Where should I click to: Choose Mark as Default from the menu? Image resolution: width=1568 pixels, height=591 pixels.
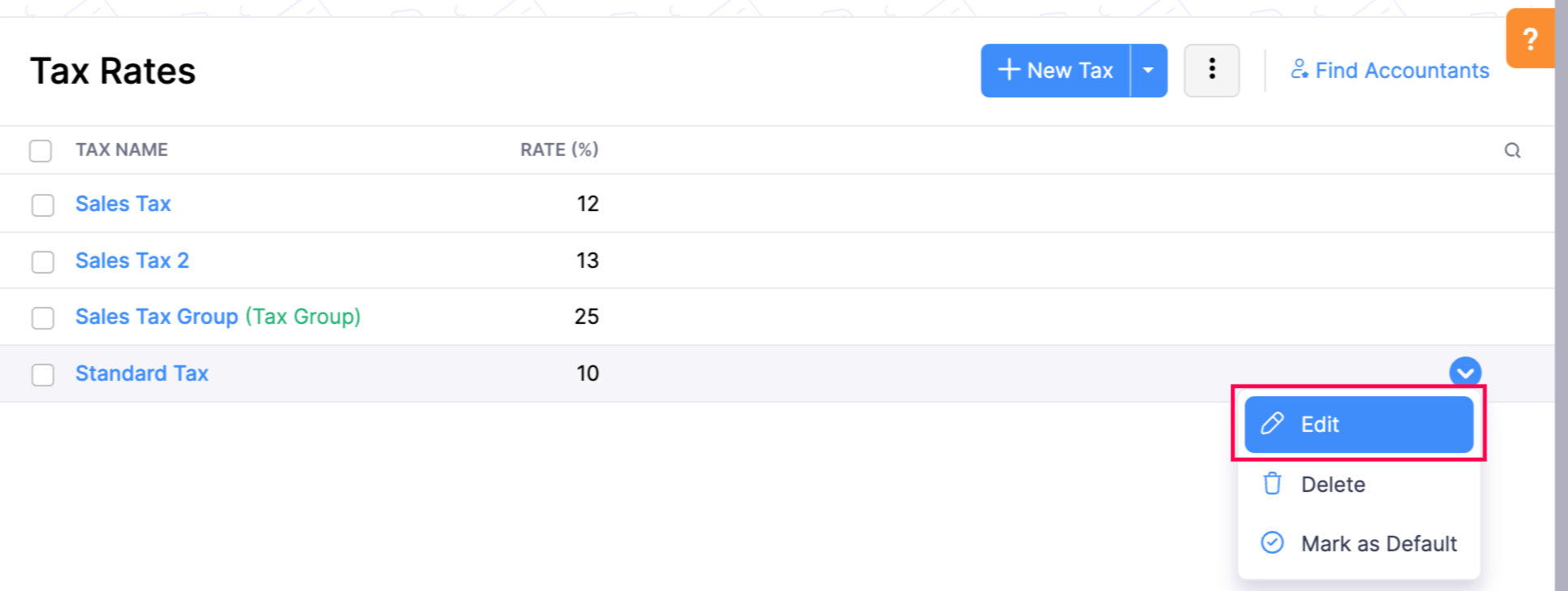point(1379,543)
